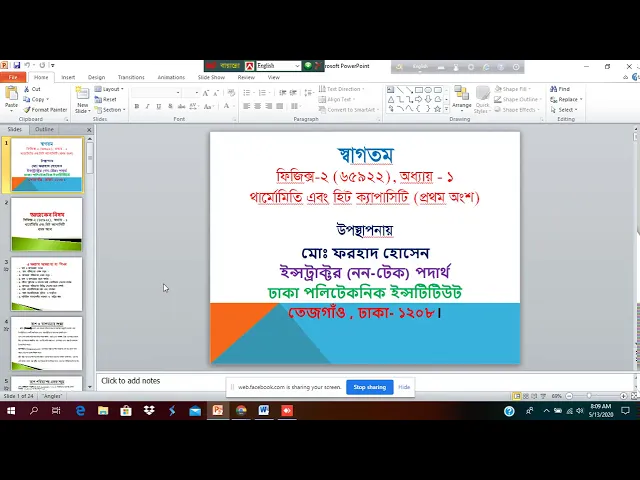This screenshot has width=640, height=480.
Task: Click the Stop sharing button
Action: tap(369, 387)
